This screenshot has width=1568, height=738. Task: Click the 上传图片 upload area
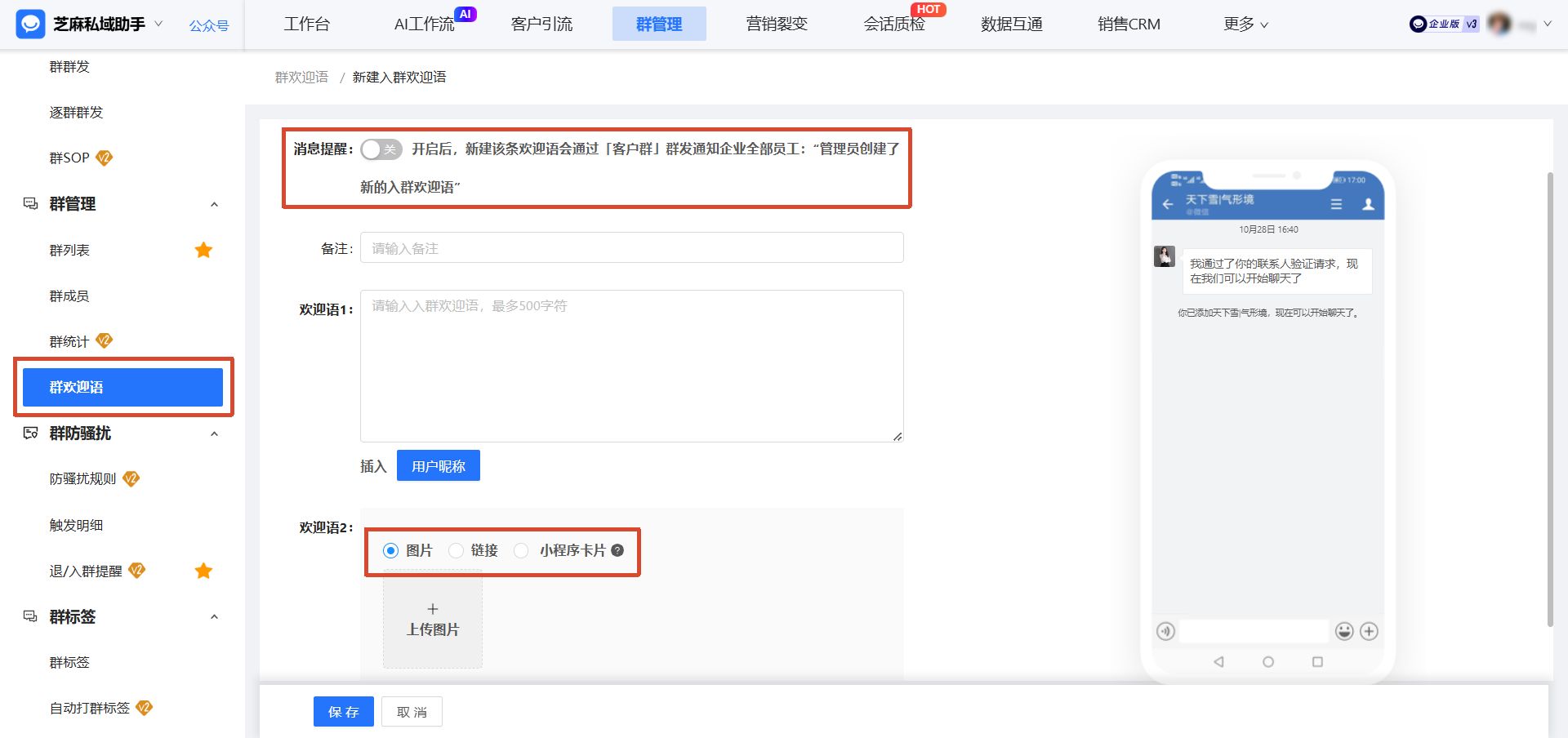432,619
